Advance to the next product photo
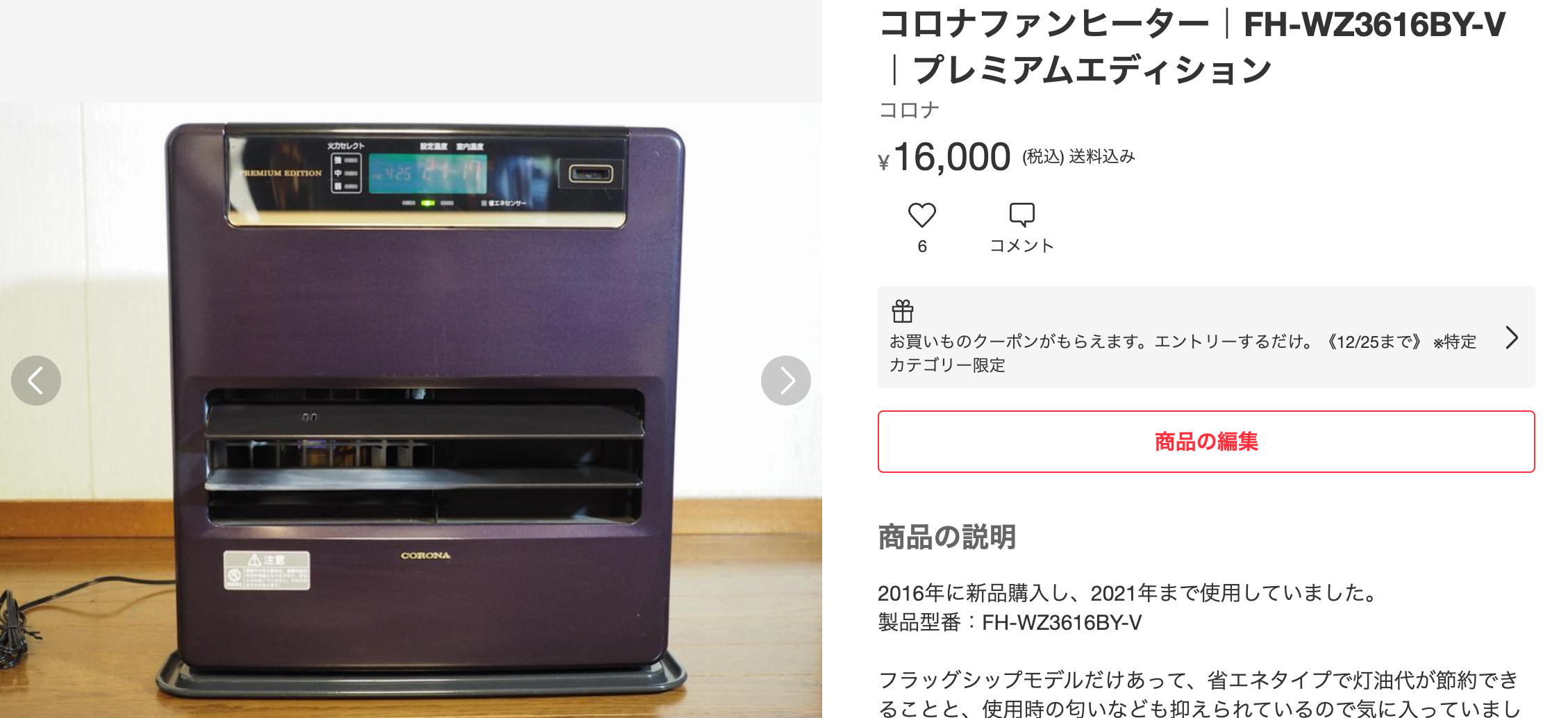Image resolution: width=1568 pixels, height=718 pixels. 786,381
